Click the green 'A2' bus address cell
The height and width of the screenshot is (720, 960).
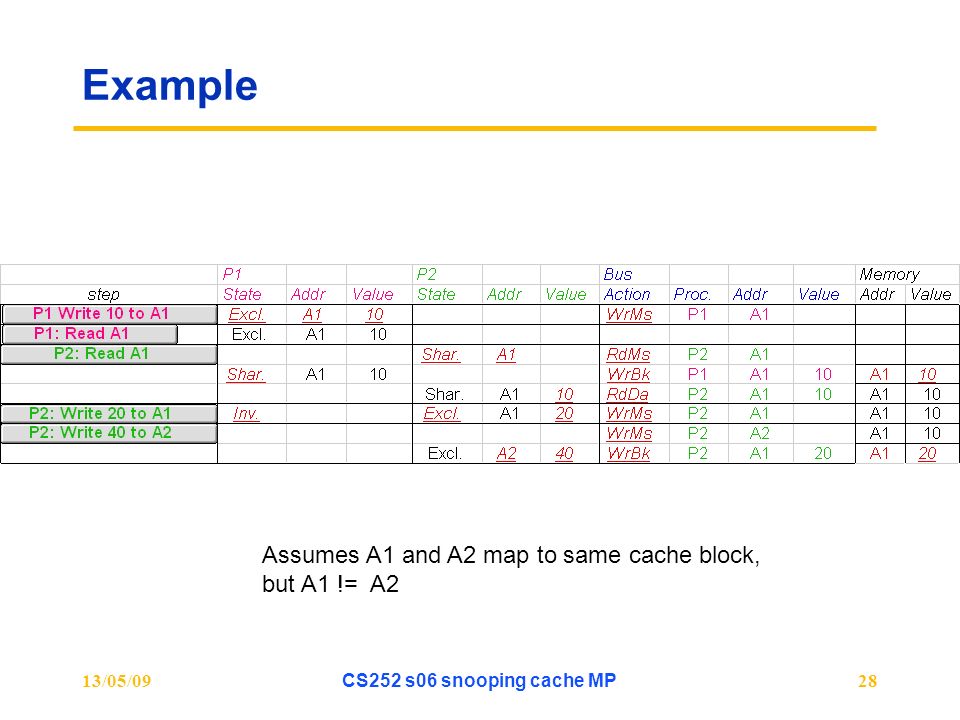click(x=759, y=433)
